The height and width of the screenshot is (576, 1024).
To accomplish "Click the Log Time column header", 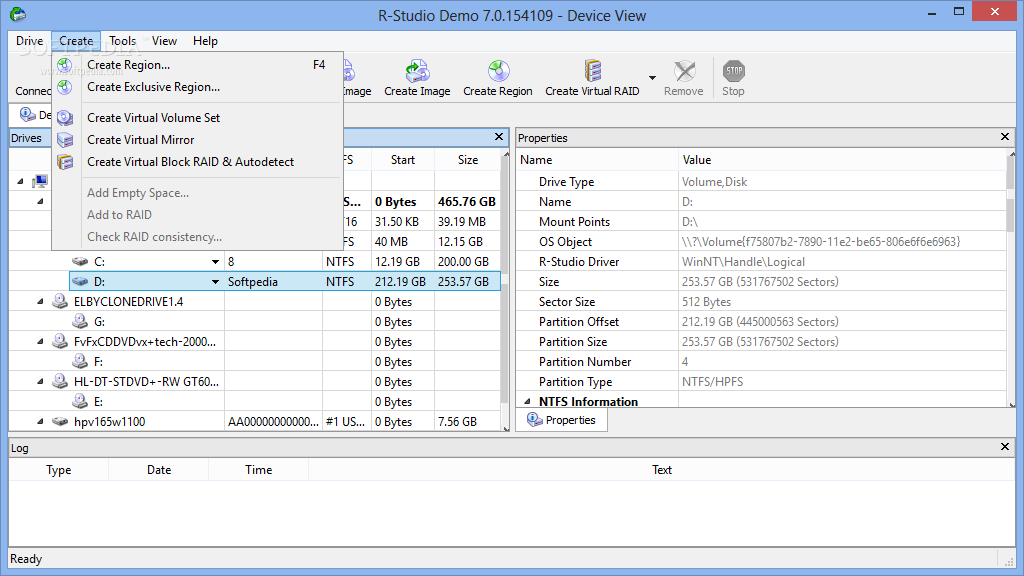I will (259, 470).
